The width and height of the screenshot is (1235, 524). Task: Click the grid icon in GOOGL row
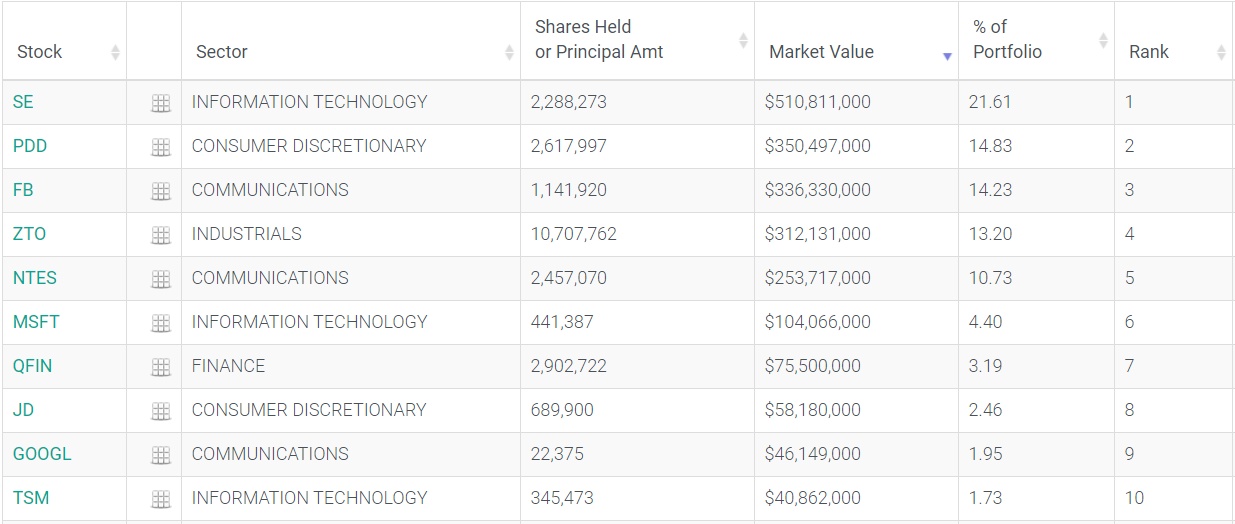pyautogui.click(x=160, y=455)
